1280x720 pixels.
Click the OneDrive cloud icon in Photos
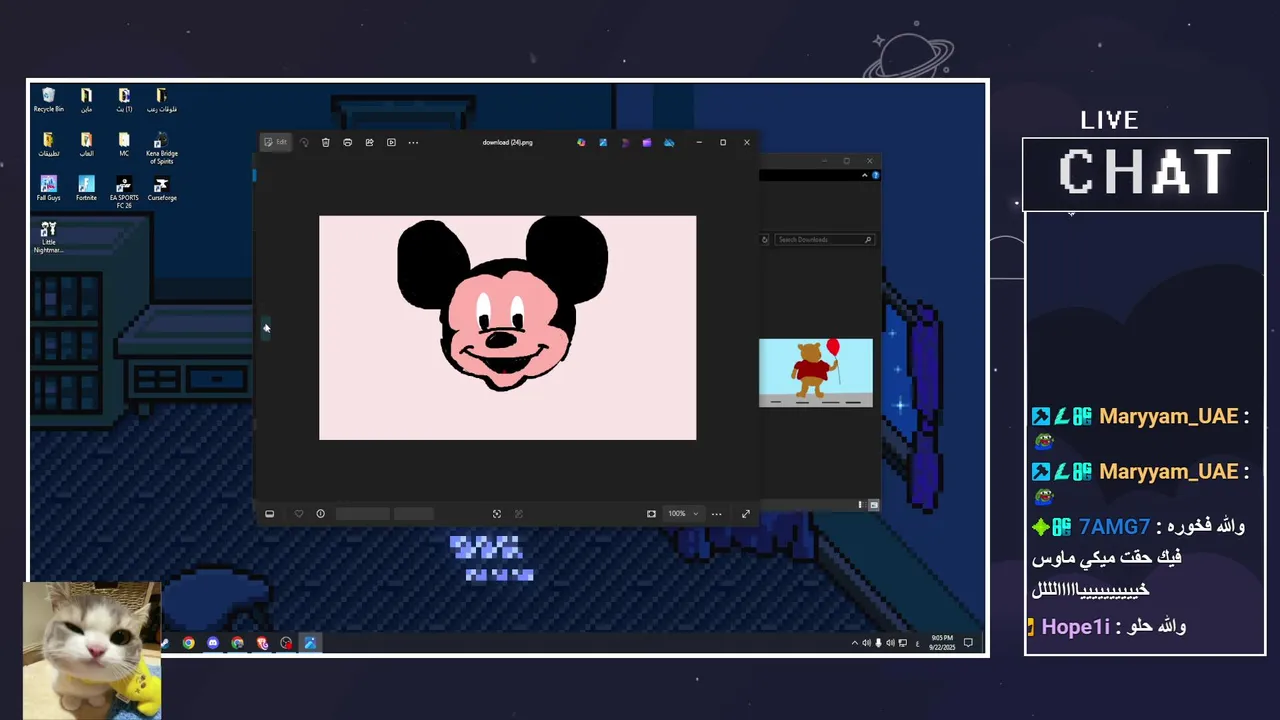coord(669,142)
